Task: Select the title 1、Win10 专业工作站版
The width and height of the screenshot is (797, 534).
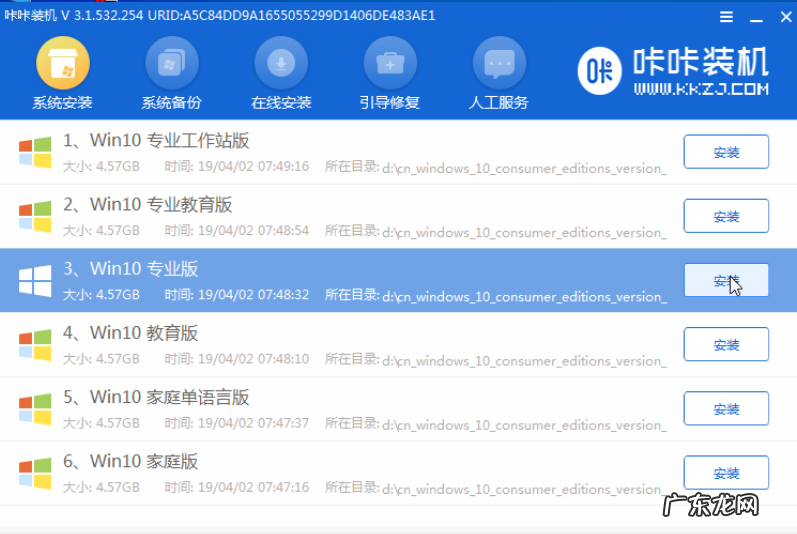Action: point(156,140)
